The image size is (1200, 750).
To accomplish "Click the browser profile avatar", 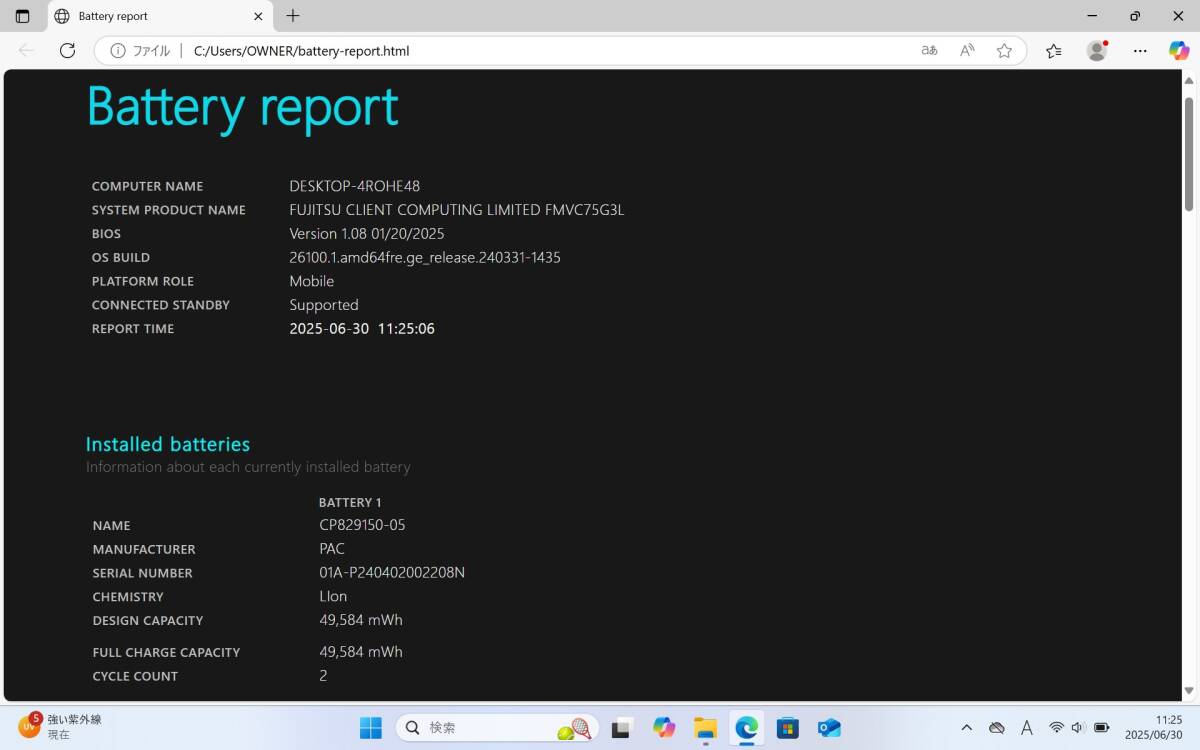I will pyautogui.click(x=1097, y=51).
